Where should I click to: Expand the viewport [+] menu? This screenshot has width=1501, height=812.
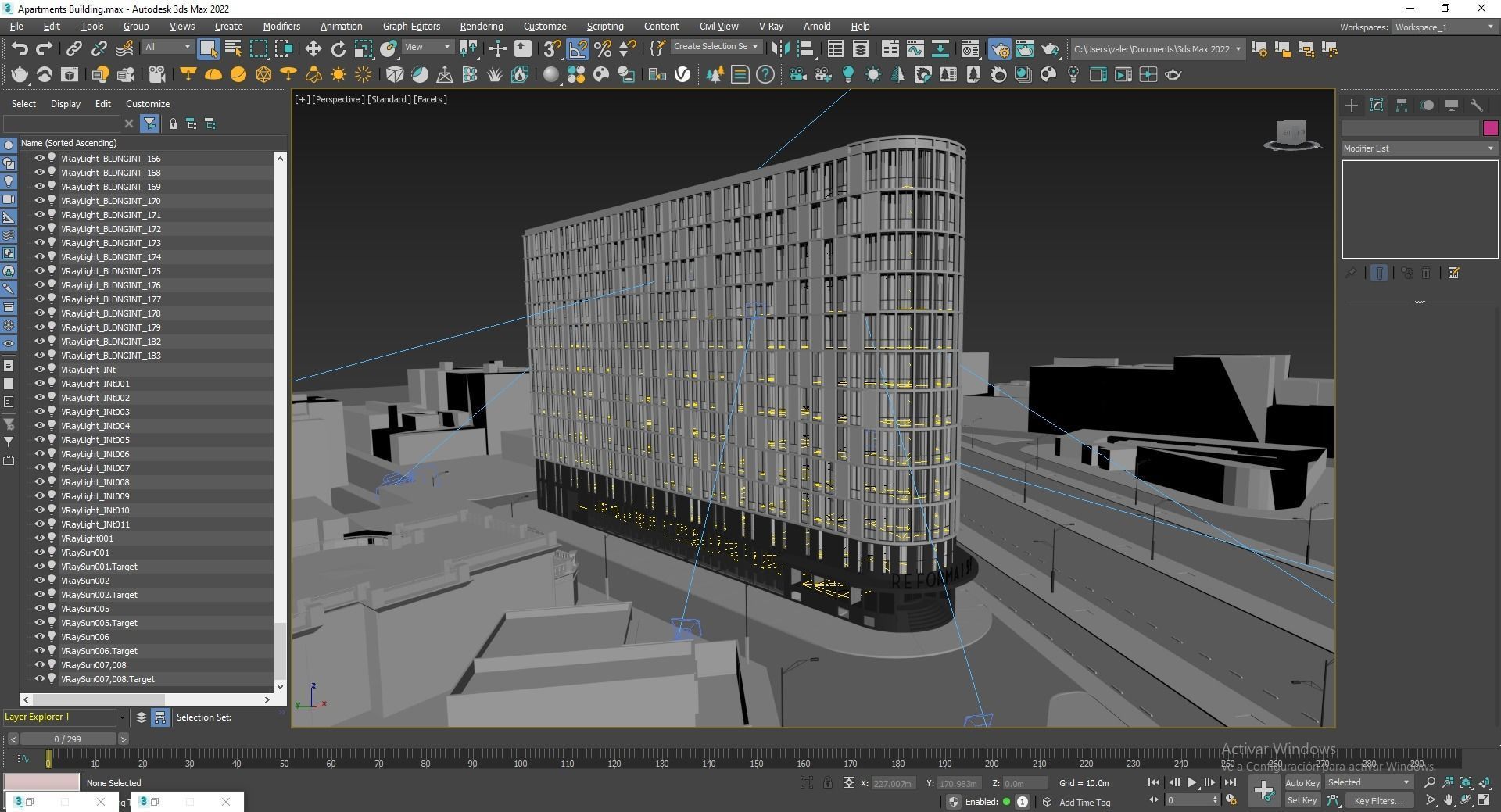point(301,99)
